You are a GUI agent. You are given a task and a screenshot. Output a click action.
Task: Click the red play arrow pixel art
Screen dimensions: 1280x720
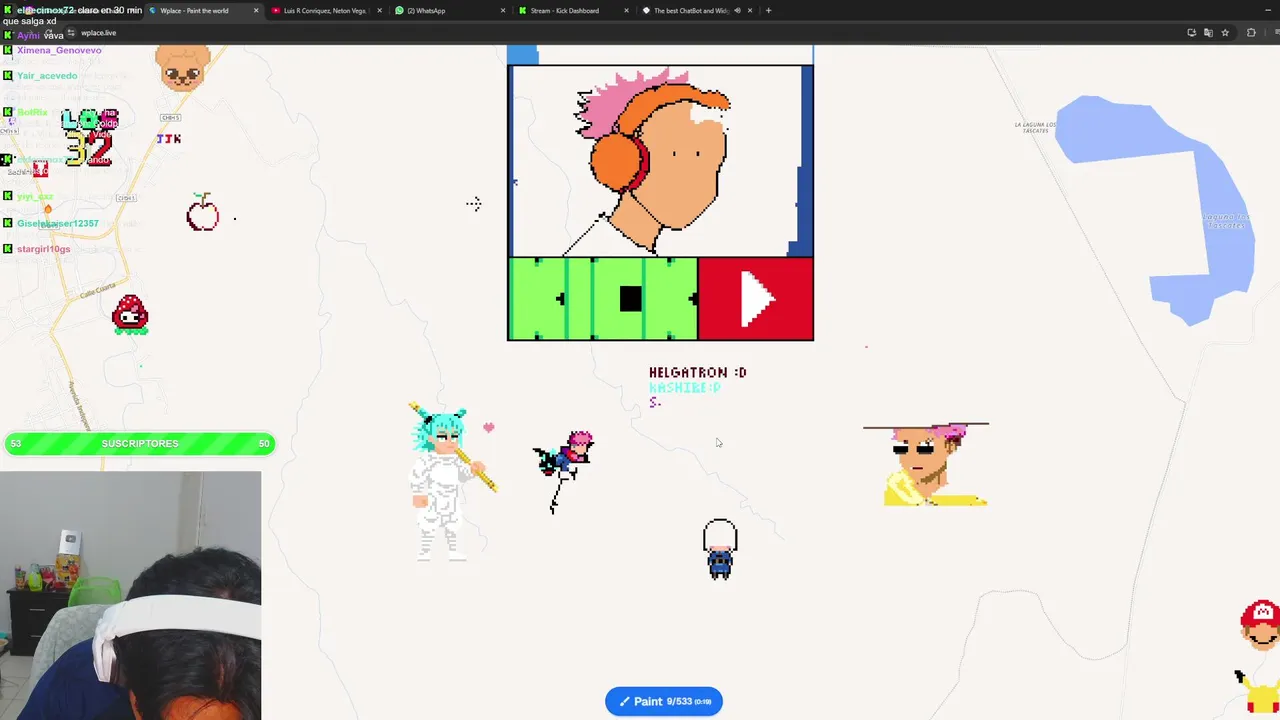[756, 298]
